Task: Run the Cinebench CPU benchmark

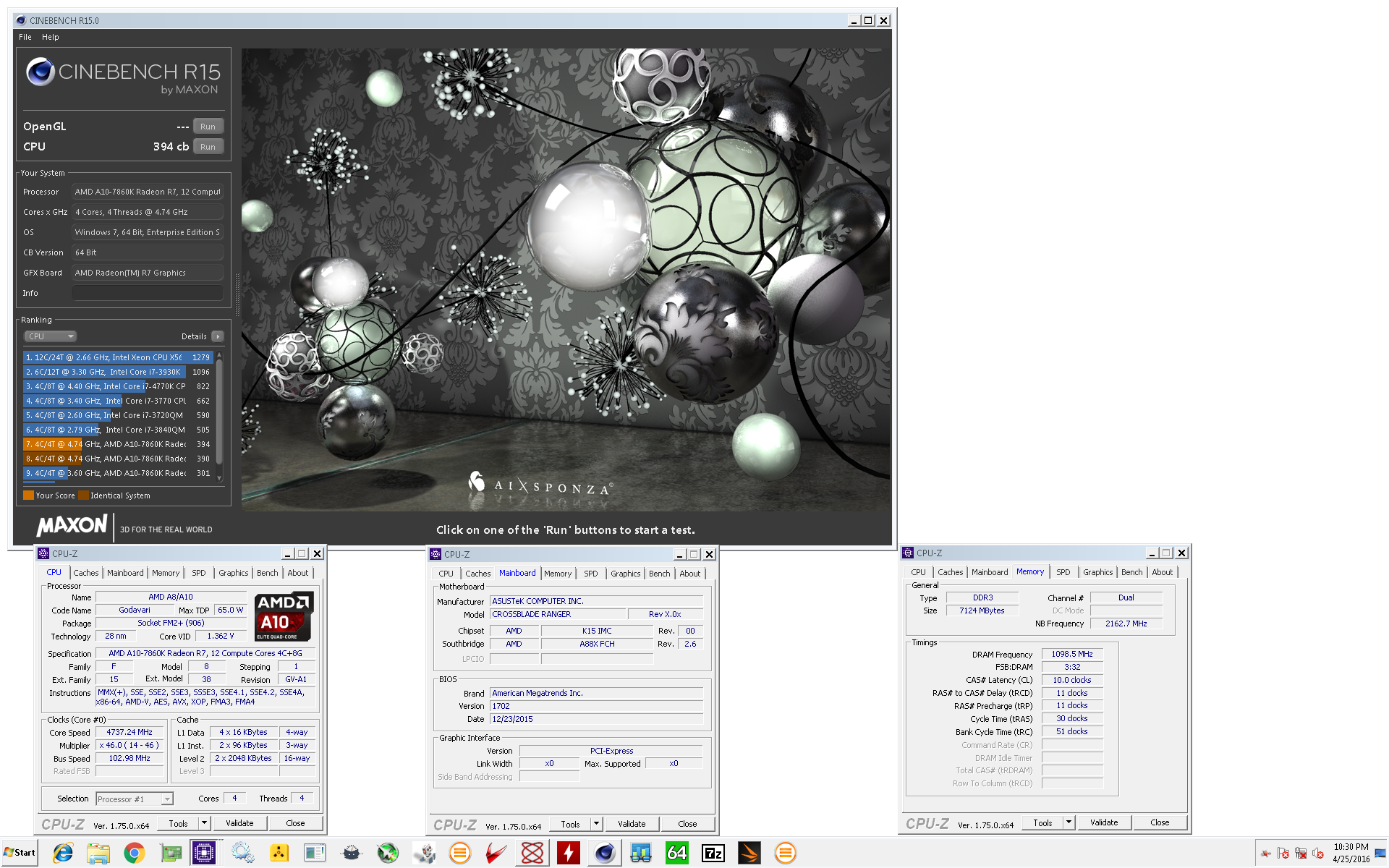Action: (208, 147)
